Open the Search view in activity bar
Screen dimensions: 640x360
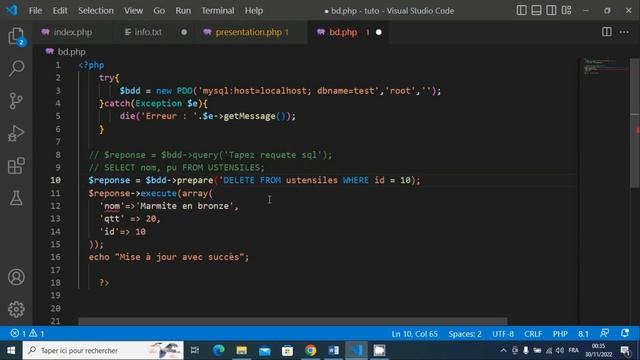(16, 68)
